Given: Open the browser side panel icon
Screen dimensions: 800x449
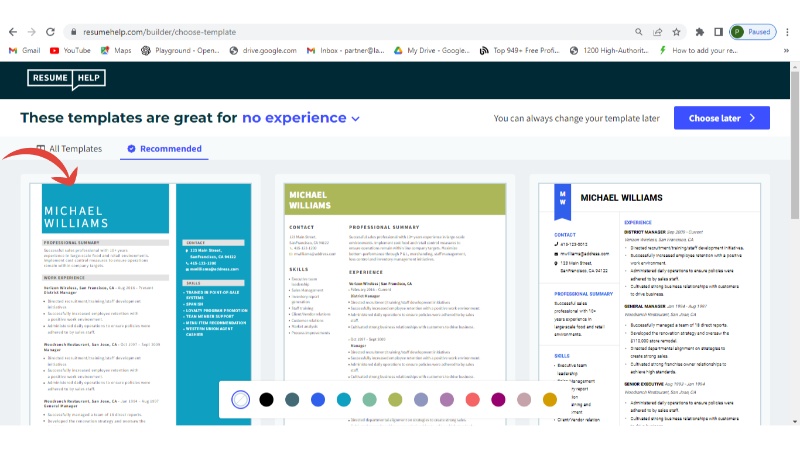Looking at the screenshot, I should [x=718, y=32].
